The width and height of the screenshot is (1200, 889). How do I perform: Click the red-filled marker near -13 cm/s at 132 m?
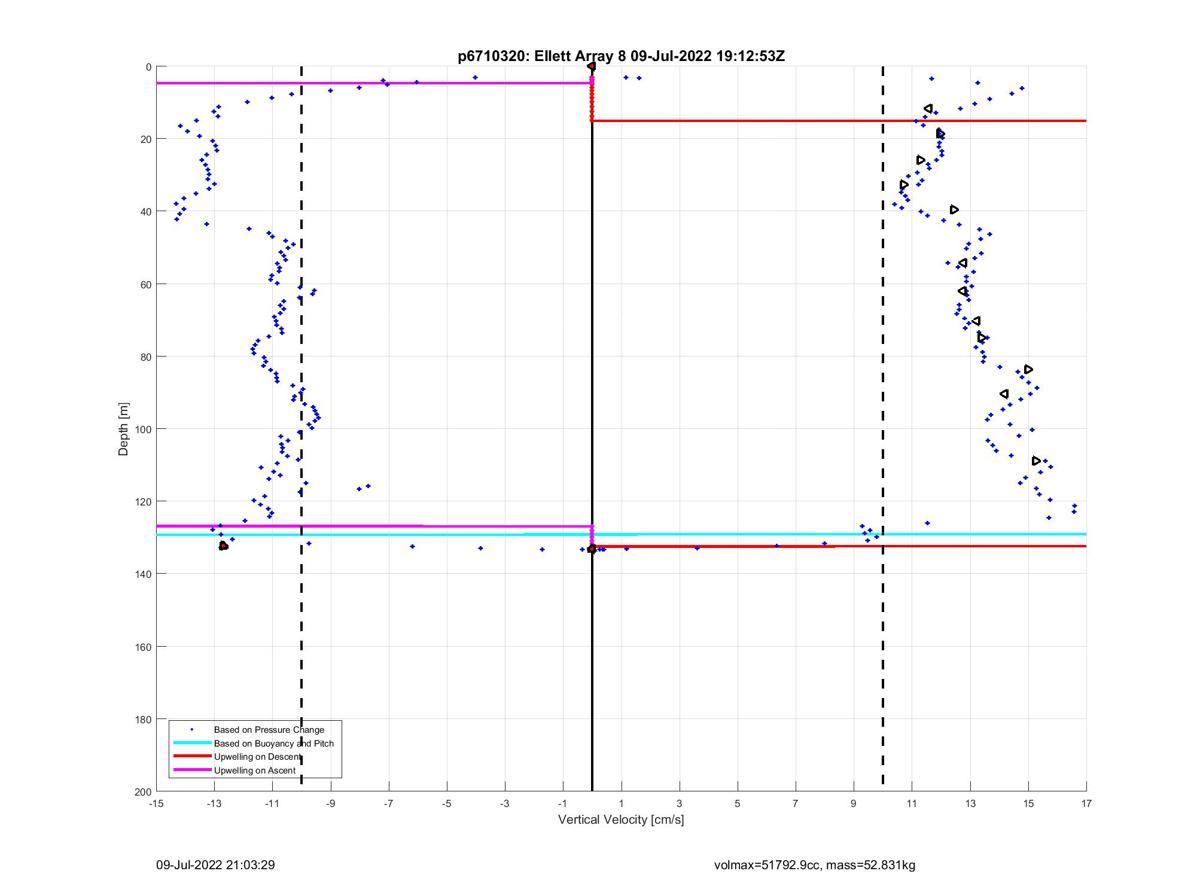223,546
